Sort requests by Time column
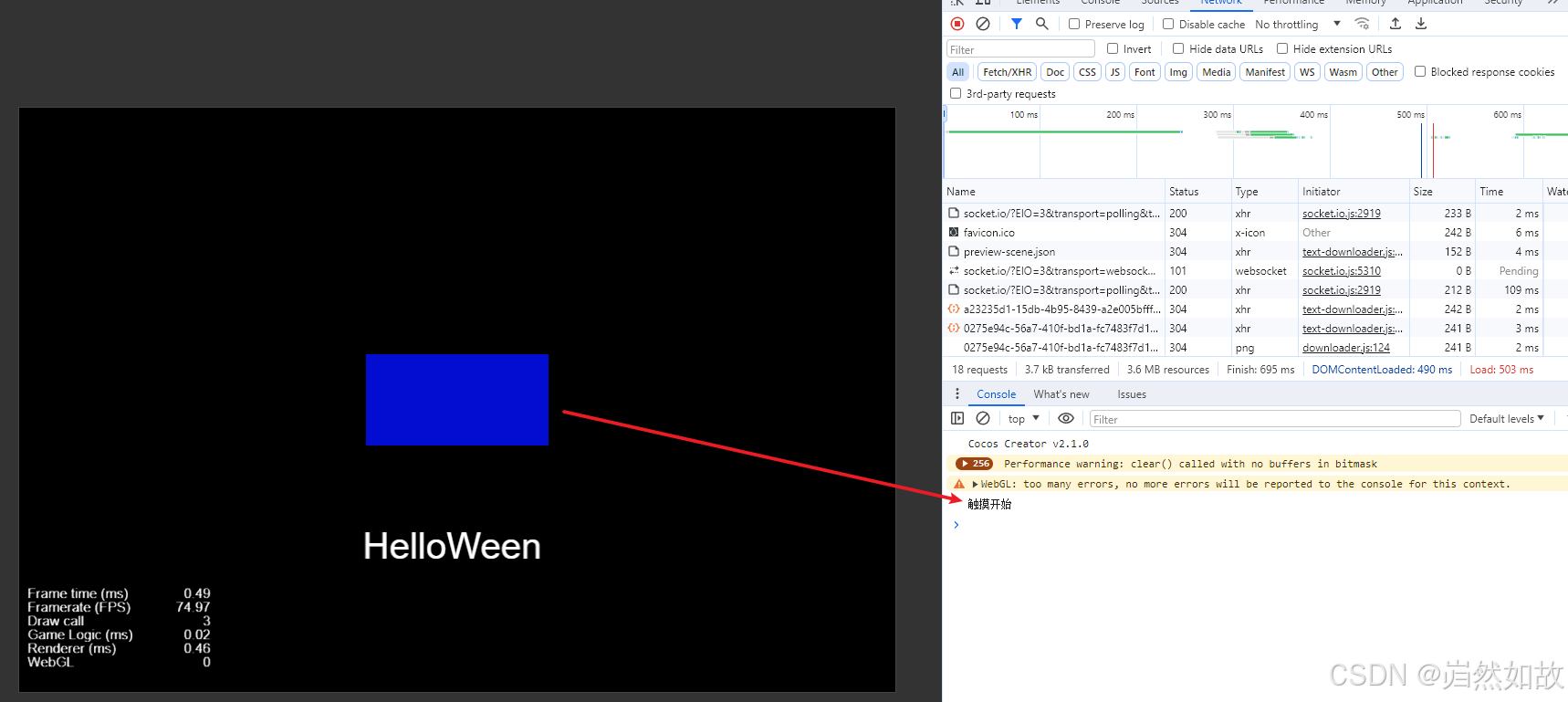 1509,192
